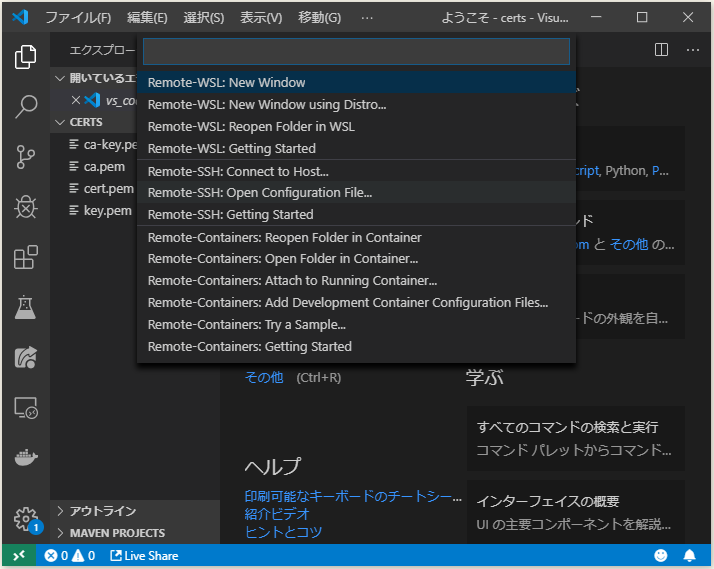The width and height of the screenshot is (714, 569).
Task: Click the VS Code logo in title bar
Action: pyautogui.click(x=20, y=17)
